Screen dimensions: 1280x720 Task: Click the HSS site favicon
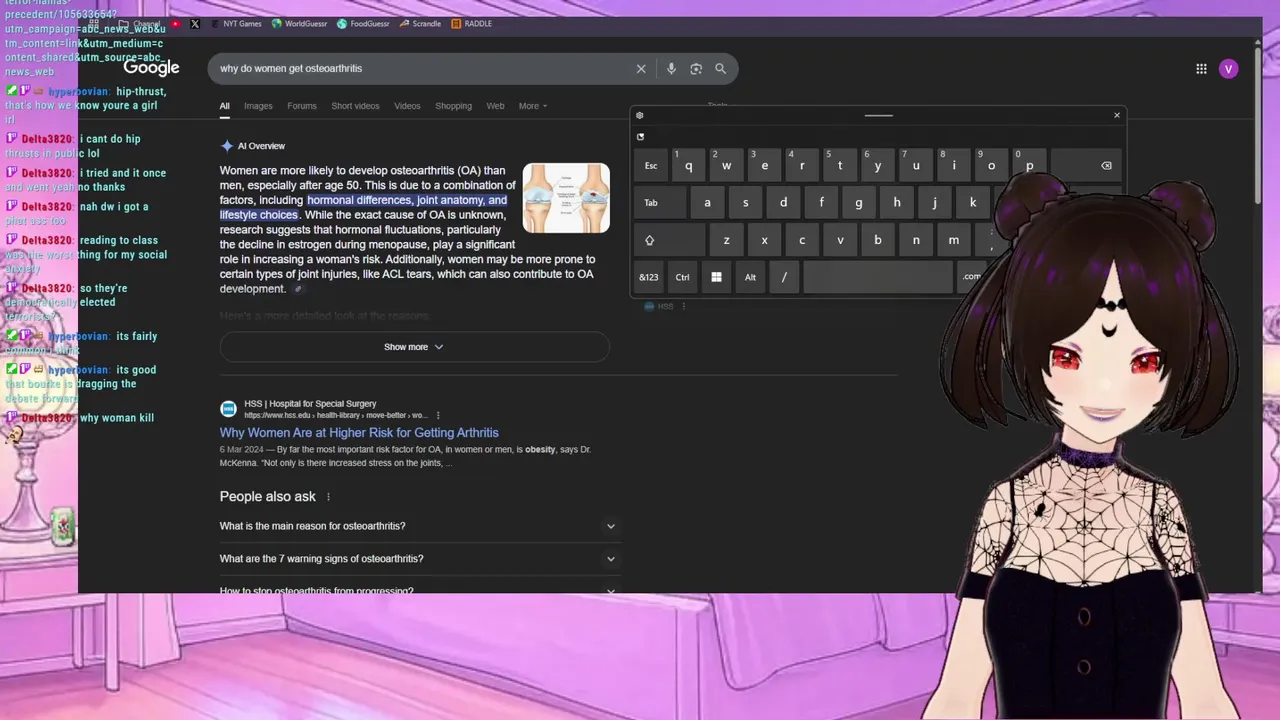228,409
